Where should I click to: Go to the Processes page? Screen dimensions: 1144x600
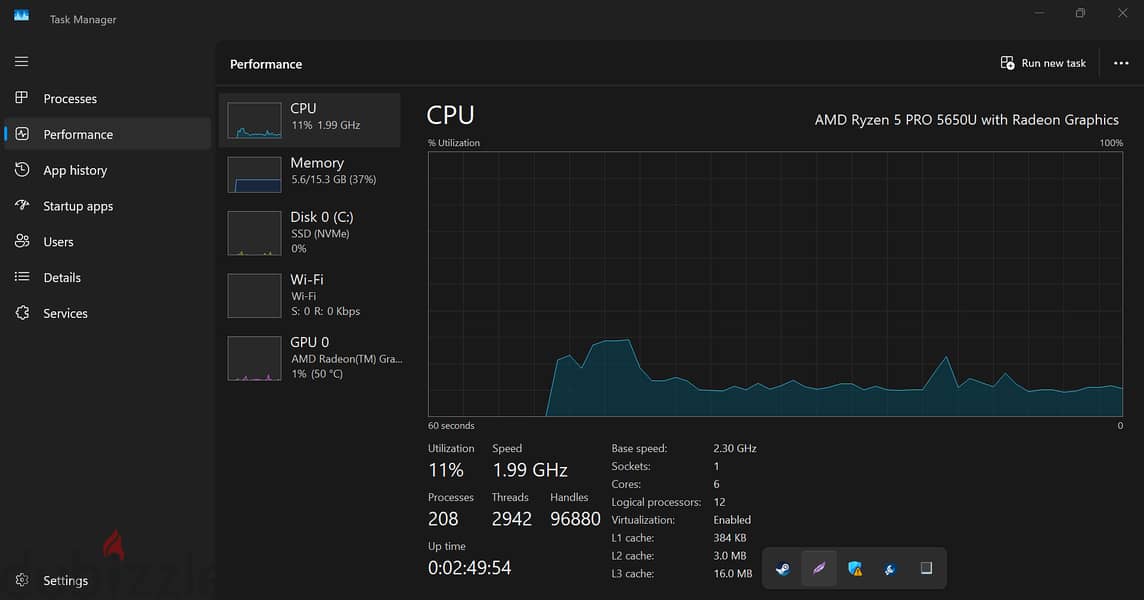[107, 99]
